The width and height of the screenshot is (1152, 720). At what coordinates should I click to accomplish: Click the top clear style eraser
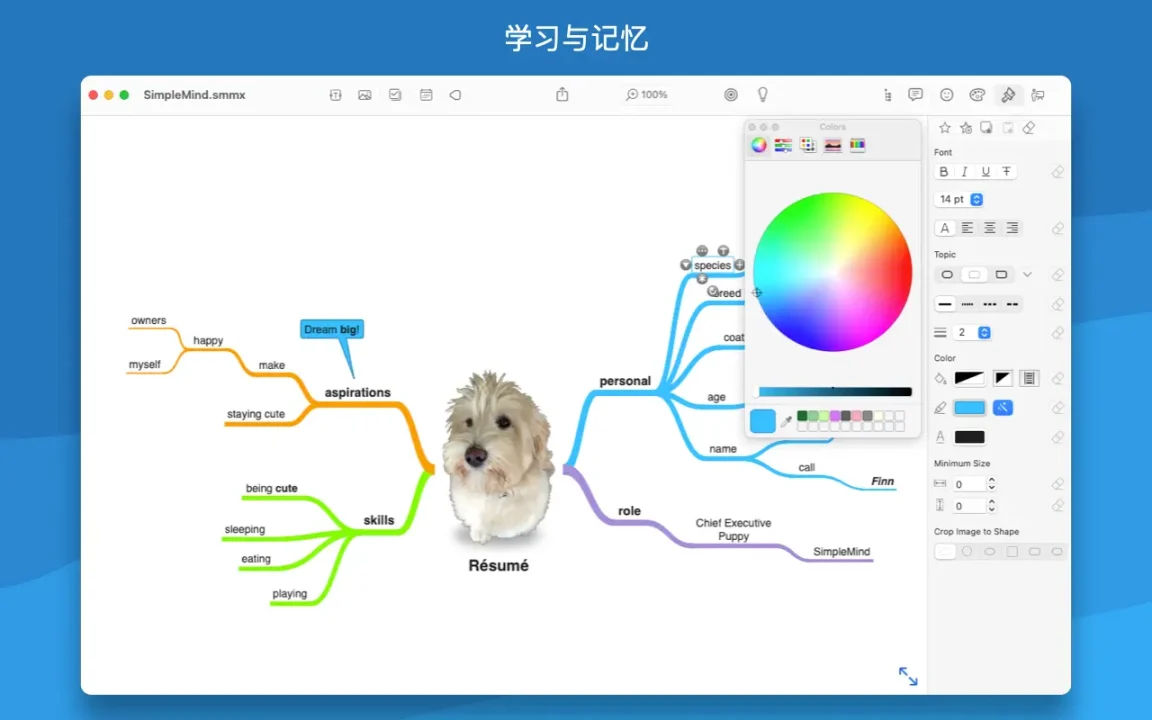tap(1029, 128)
